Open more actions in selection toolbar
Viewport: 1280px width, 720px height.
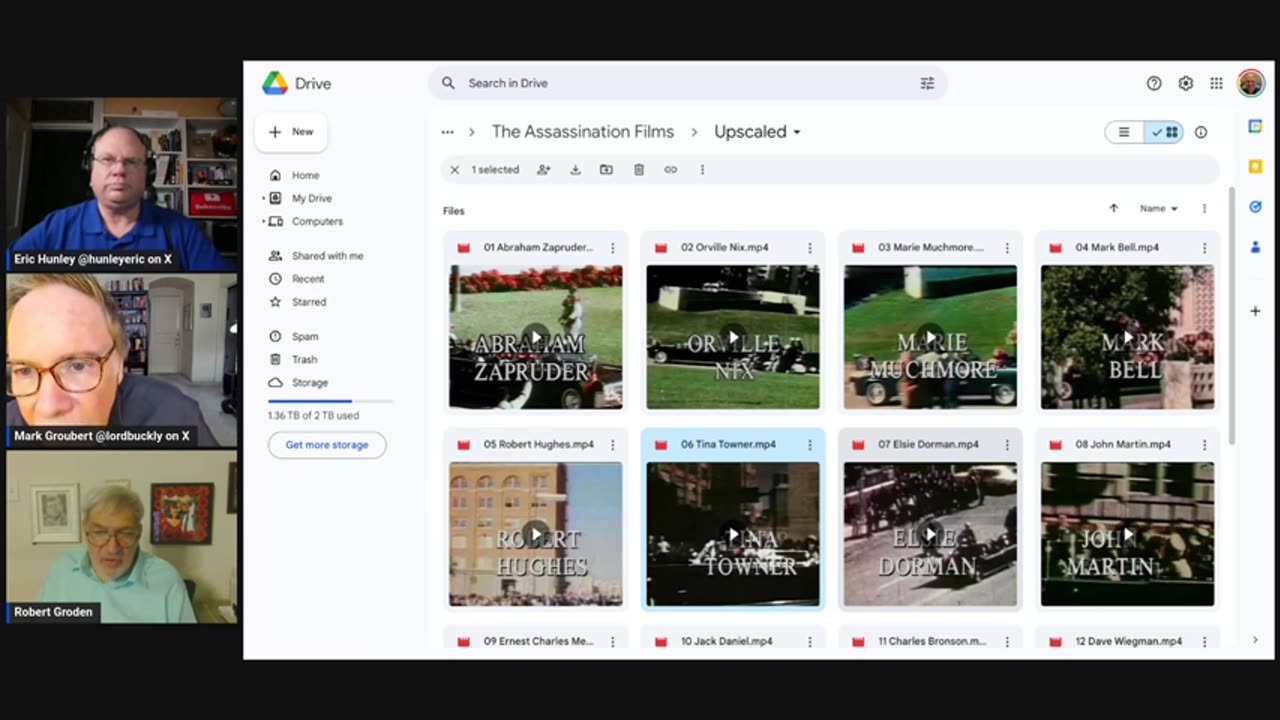tap(702, 170)
